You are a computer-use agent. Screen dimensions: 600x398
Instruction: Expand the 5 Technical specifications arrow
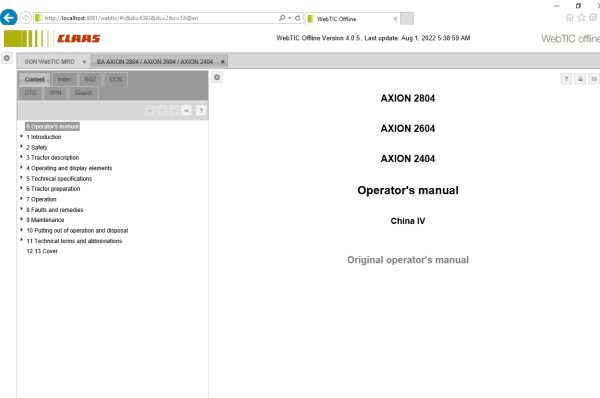click(x=21, y=178)
